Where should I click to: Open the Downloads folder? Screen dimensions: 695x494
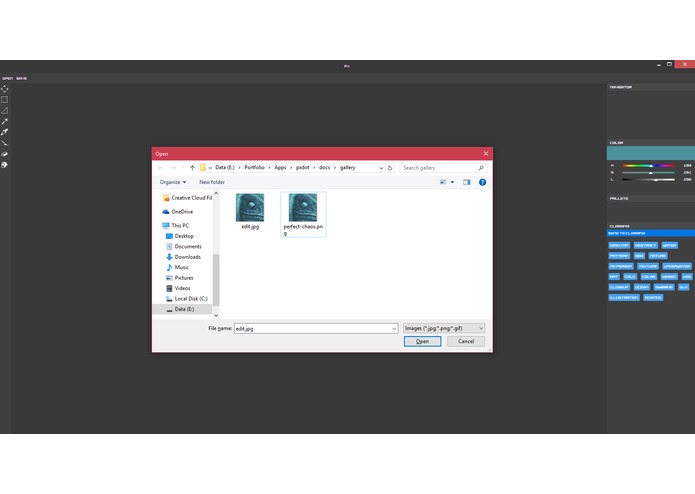[x=184, y=257]
